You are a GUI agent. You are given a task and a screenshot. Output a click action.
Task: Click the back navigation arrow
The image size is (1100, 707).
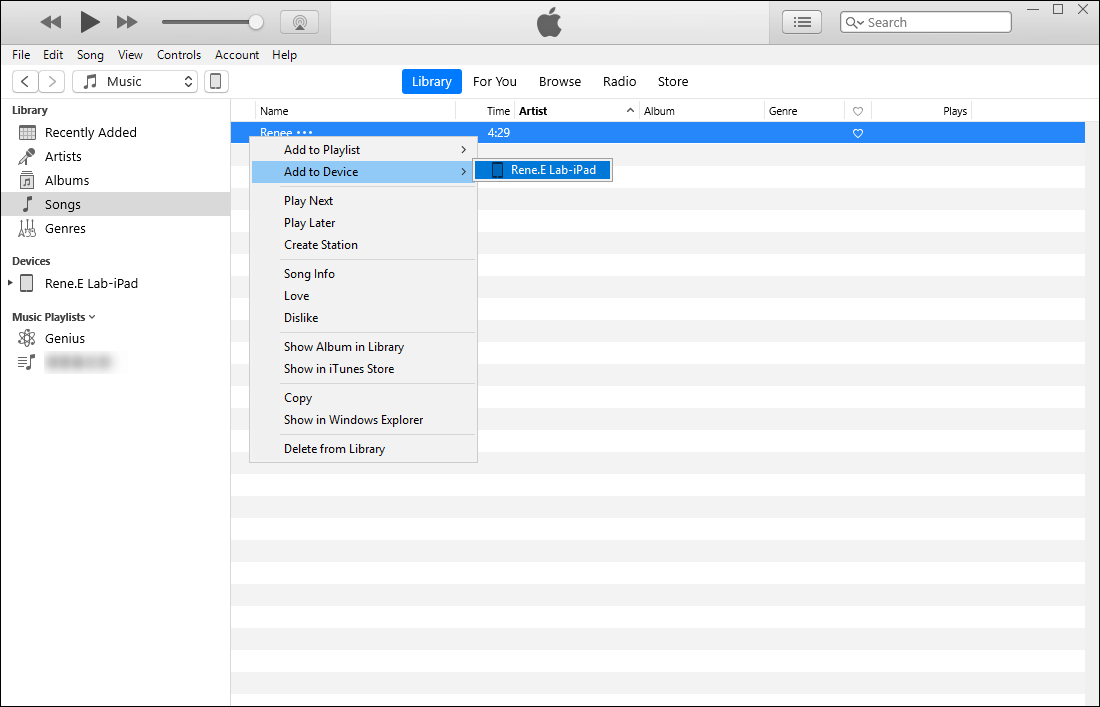tap(25, 81)
